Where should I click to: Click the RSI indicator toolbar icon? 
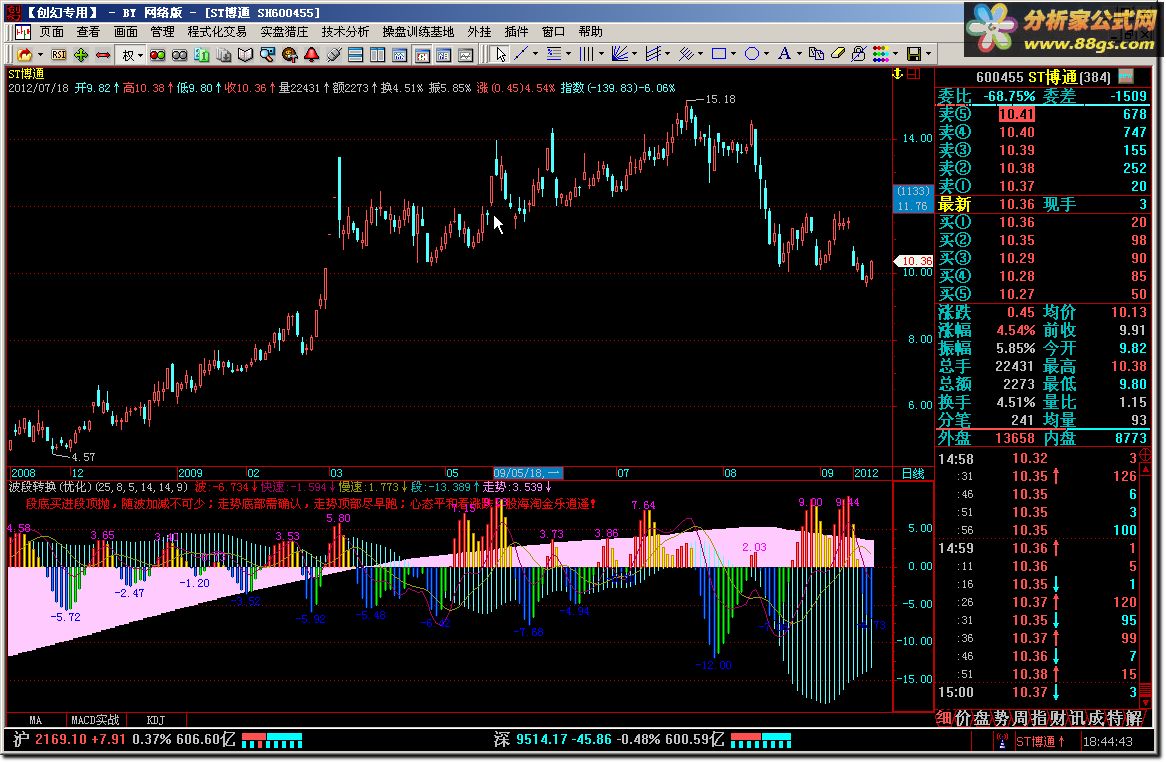pyautogui.click(x=59, y=54)
